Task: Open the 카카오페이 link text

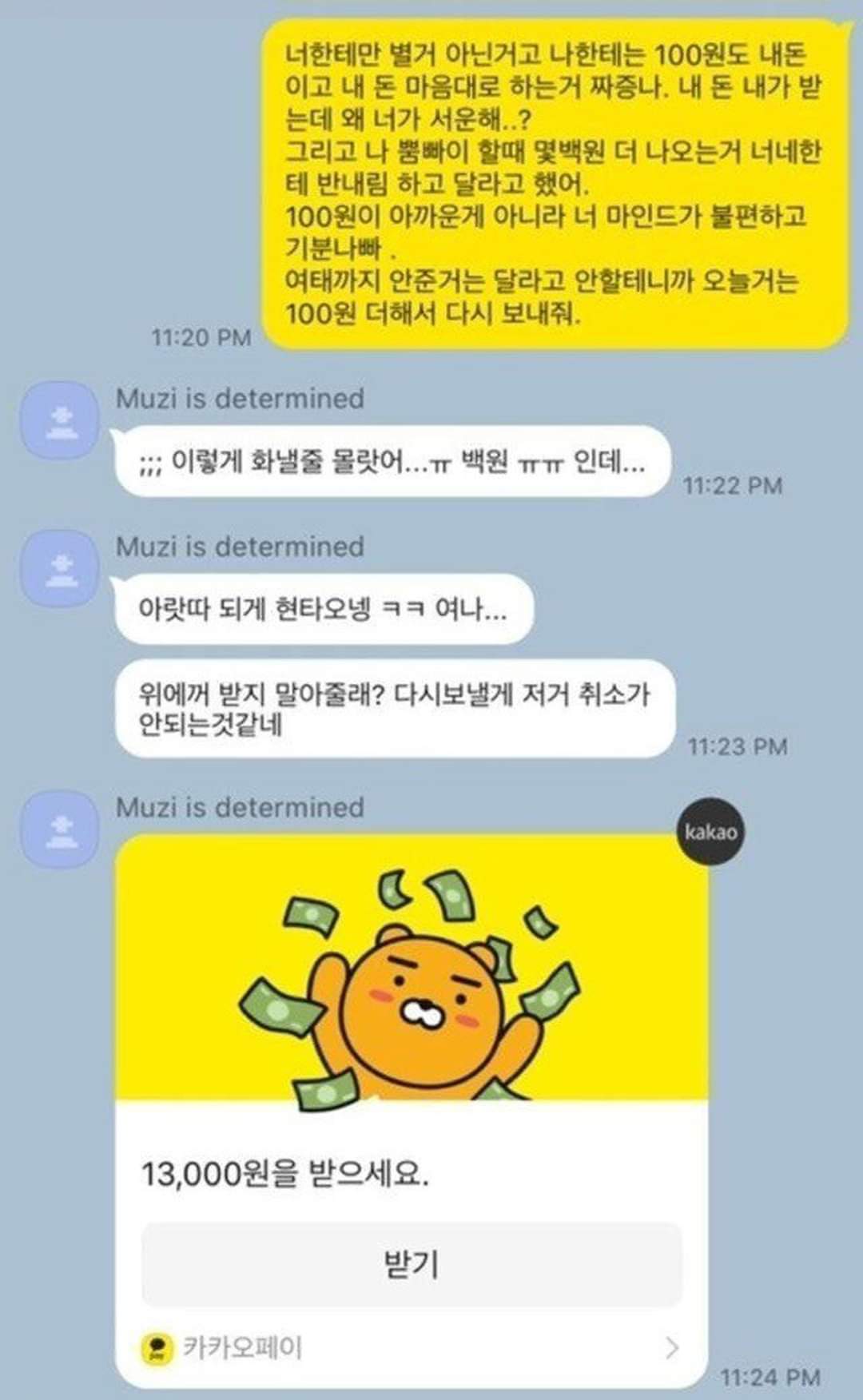Action: (242, 1347)
